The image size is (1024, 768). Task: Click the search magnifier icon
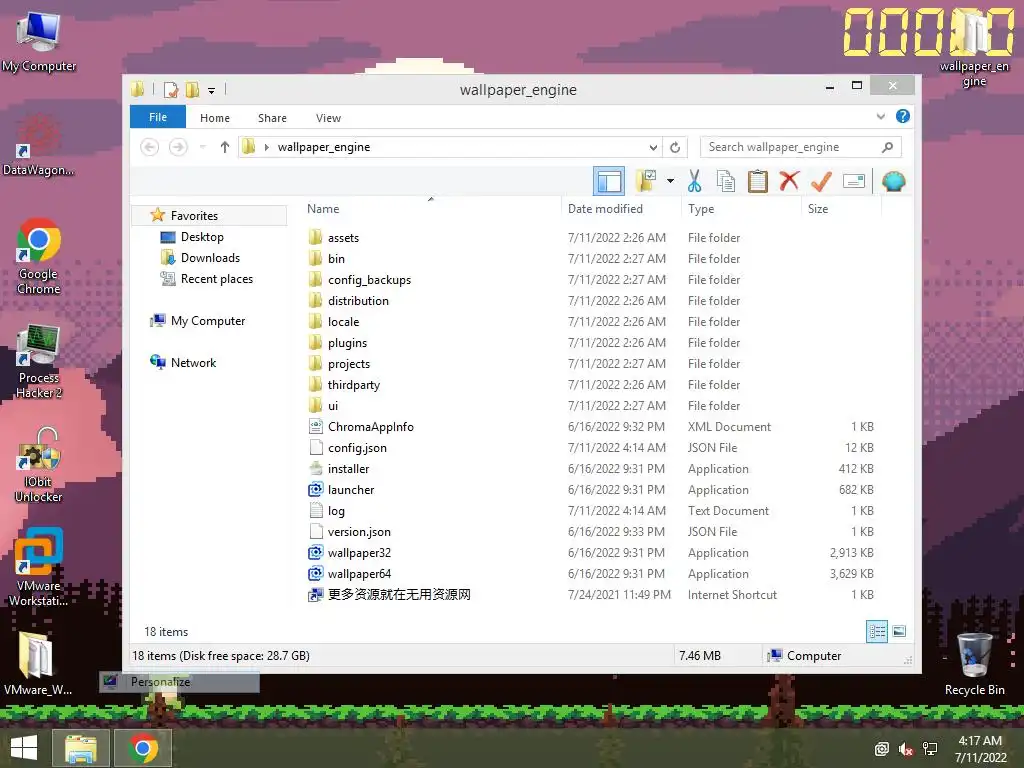(887, 147)
